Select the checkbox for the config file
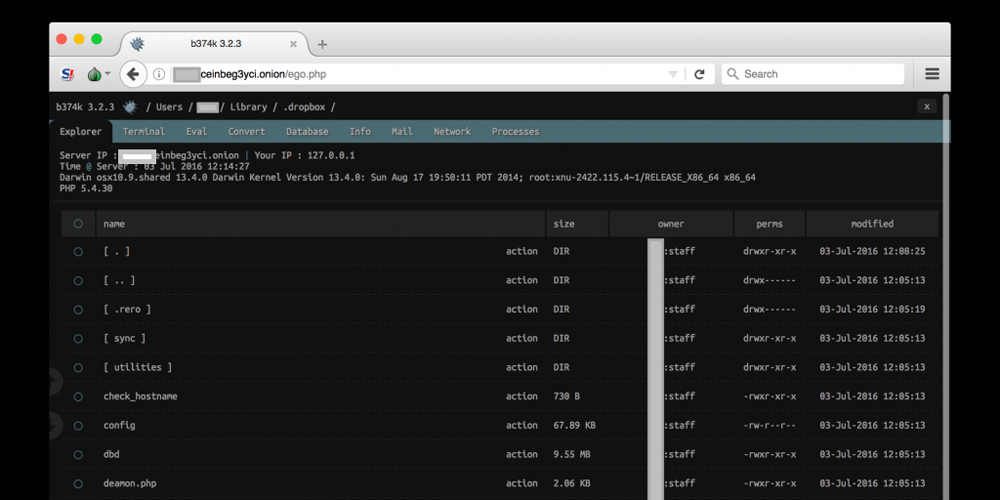Screen dimensions: 1000x500 click(78, 425)
